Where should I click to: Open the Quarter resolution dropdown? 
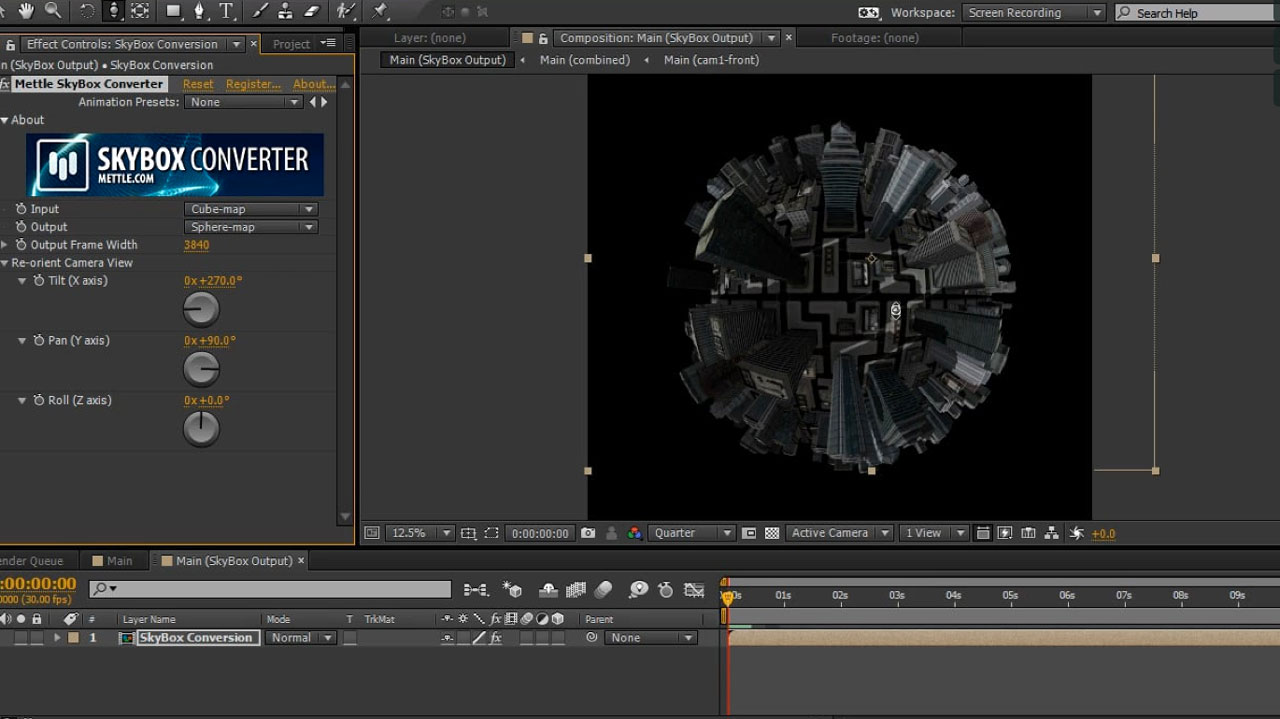click(x=692, y=533)
